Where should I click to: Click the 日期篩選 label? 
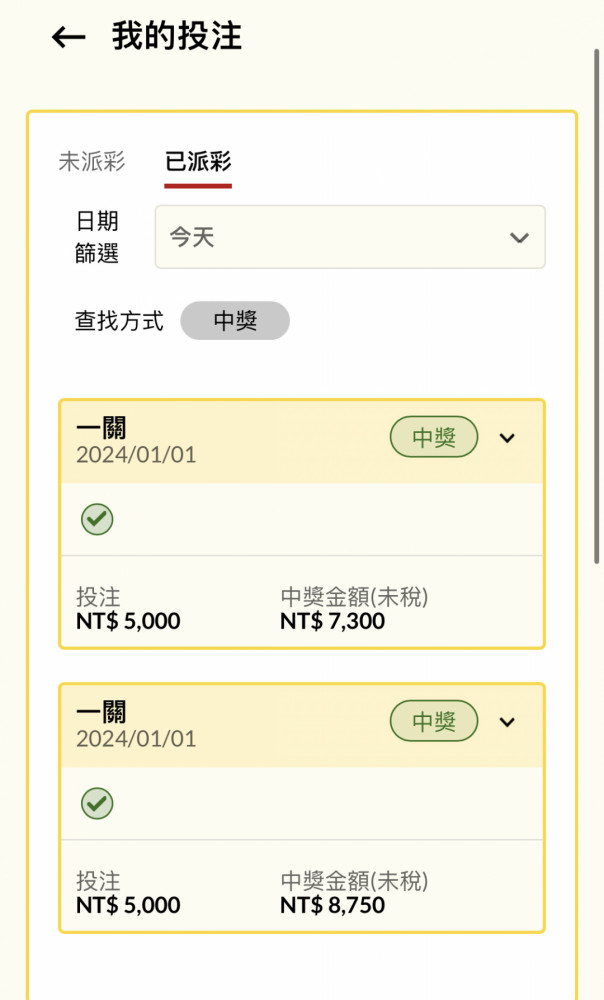97,237
